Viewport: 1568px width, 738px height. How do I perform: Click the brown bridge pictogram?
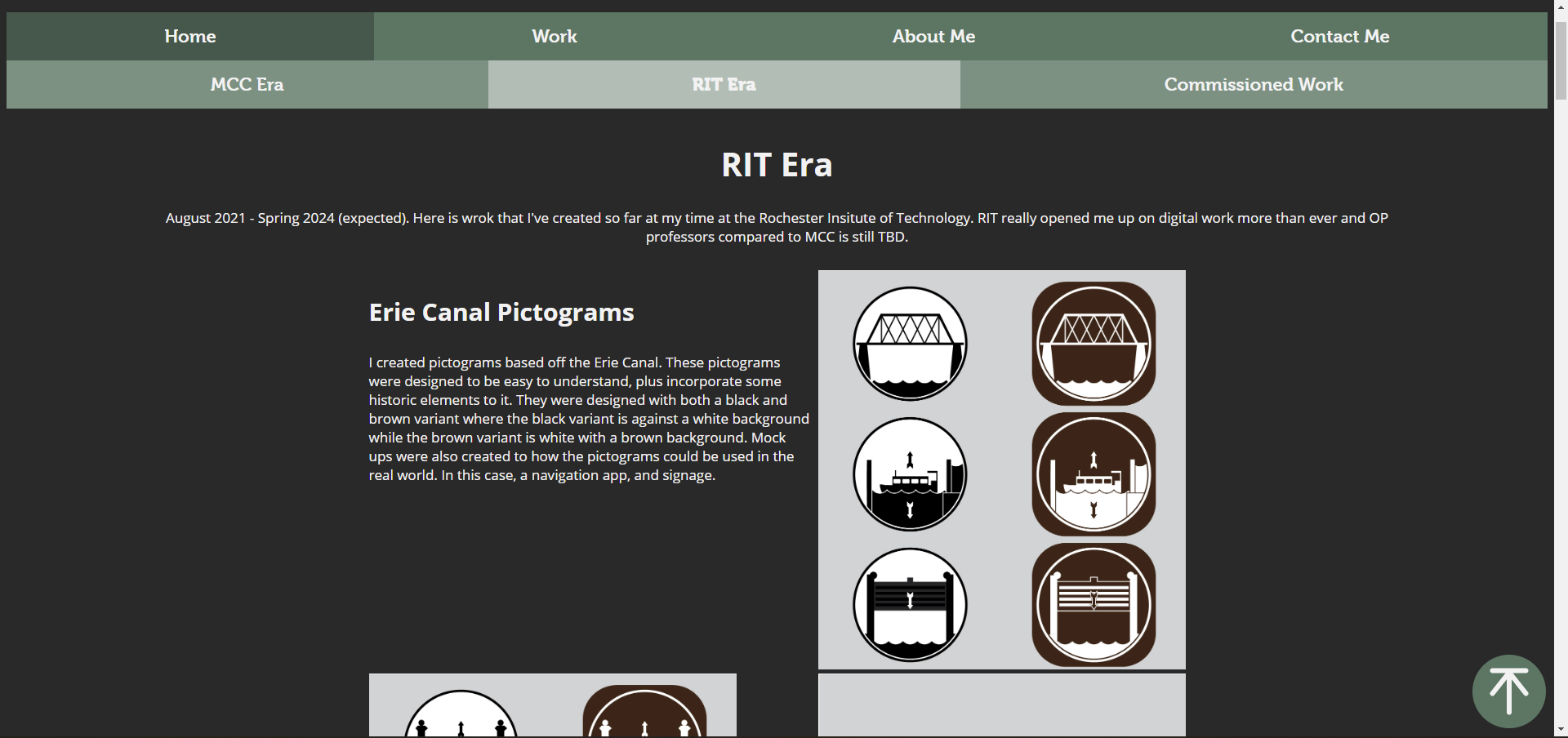pyautogui.click(x=1094, y=344)
